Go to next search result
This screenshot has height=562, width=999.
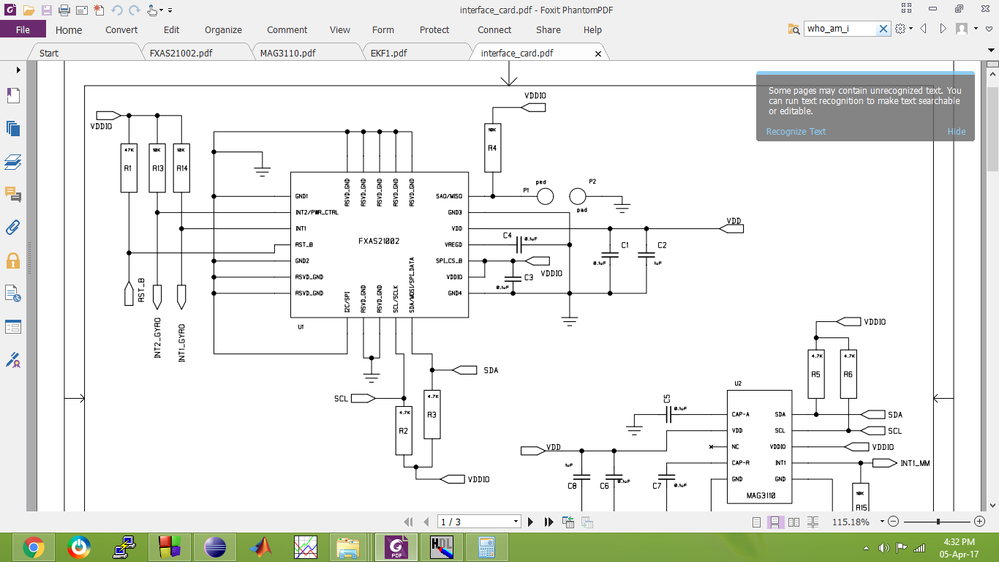pyautogui.click(x=943, y=29)
